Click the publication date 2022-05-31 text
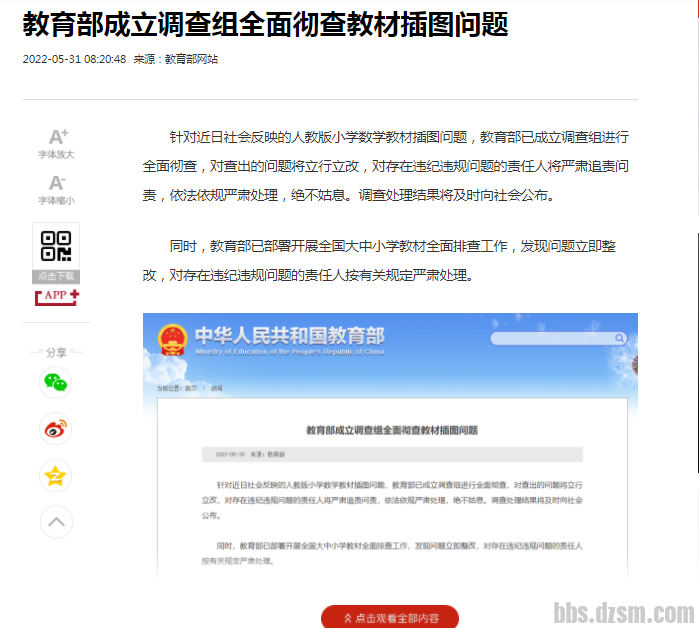 coord(74,59)
